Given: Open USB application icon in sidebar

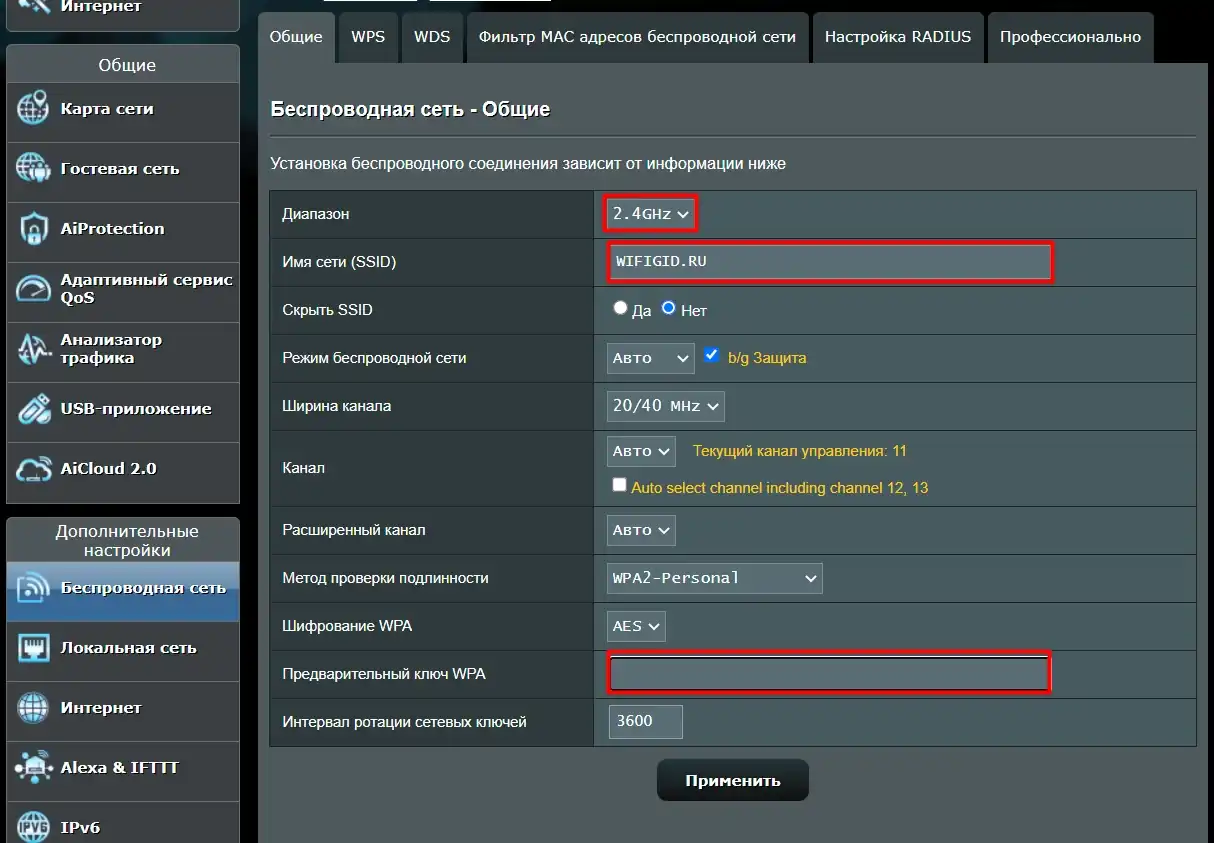Looking at the screenshot, I should [33, 409].
